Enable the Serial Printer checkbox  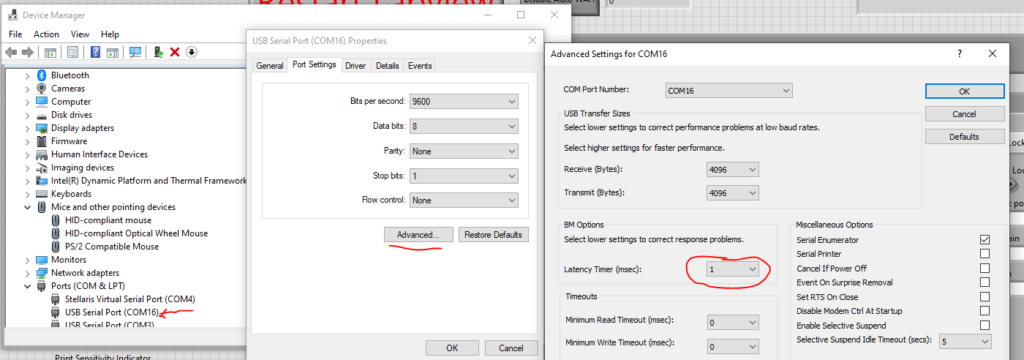point(985,254)
